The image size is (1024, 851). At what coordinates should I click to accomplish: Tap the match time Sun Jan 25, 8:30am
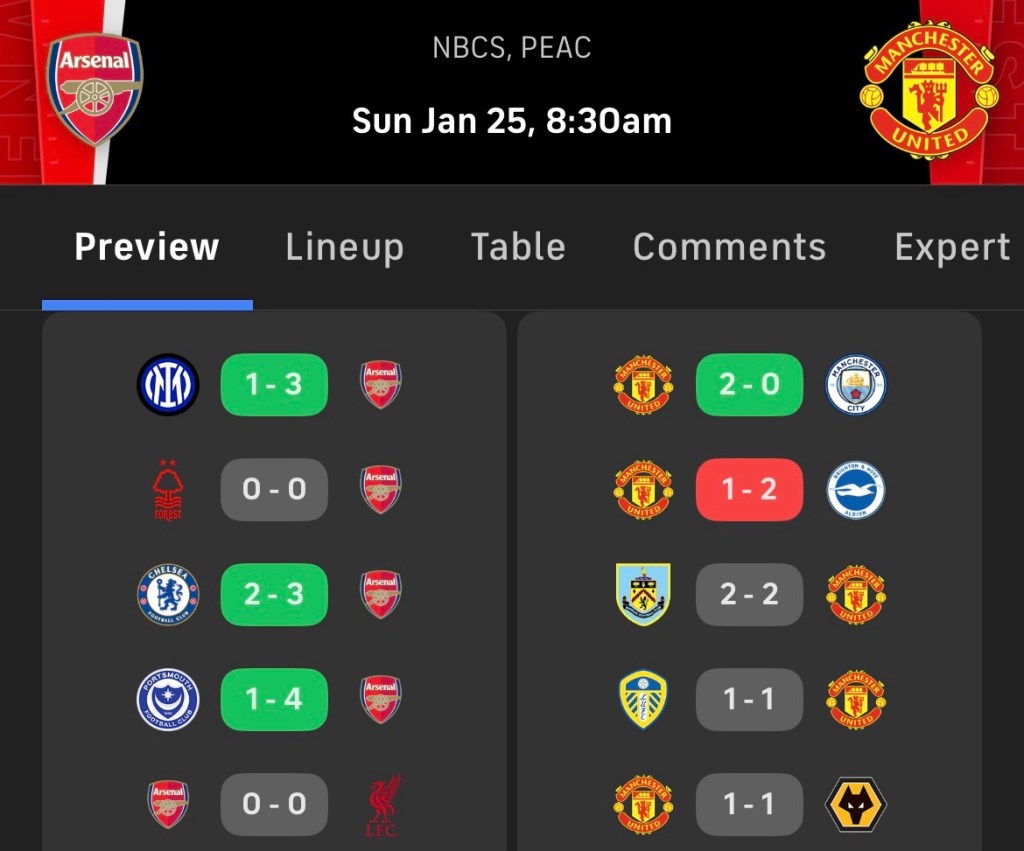[x=512, y=121]
